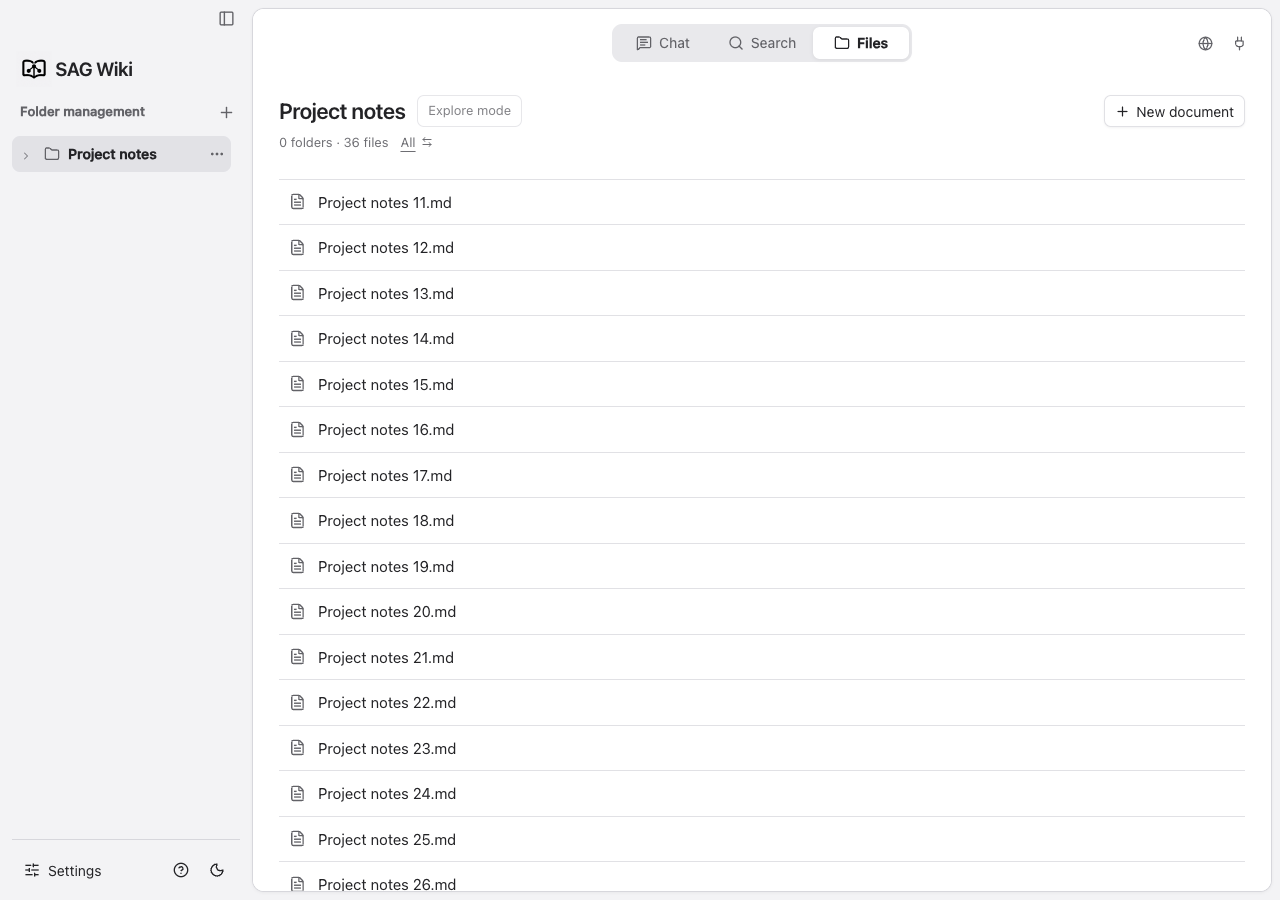Switch to the Chat tab
Screen dimensions: 1280x900
point(663,43)
